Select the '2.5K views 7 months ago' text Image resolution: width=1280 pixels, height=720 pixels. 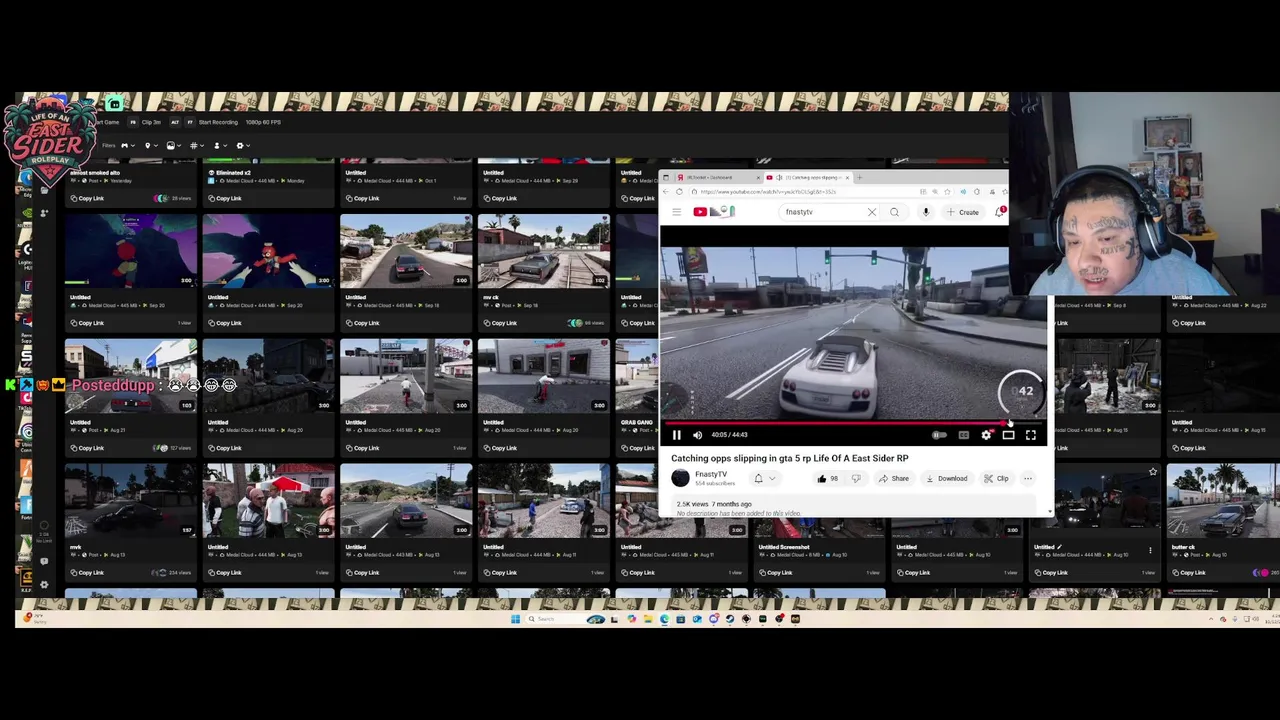(714, 504)
